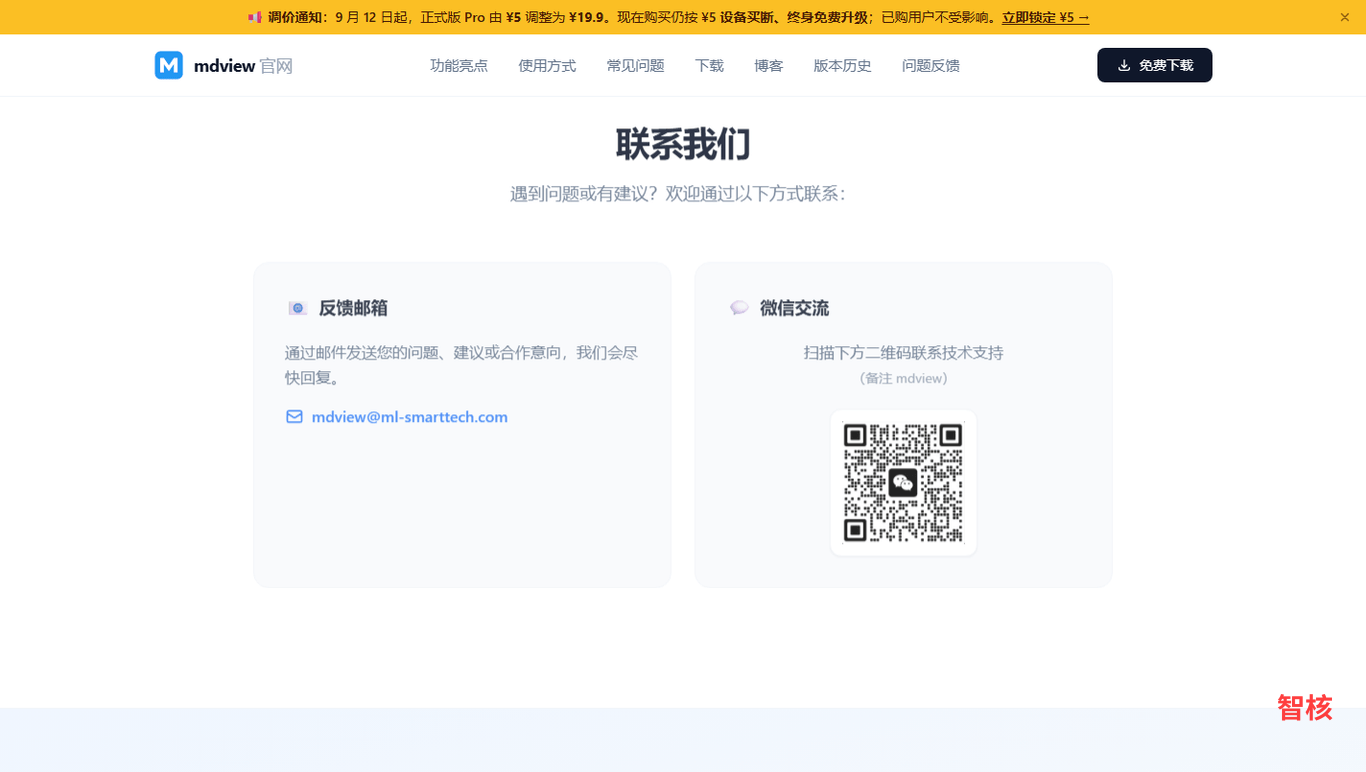Select 下载 in the top navigation

(709, 66)
